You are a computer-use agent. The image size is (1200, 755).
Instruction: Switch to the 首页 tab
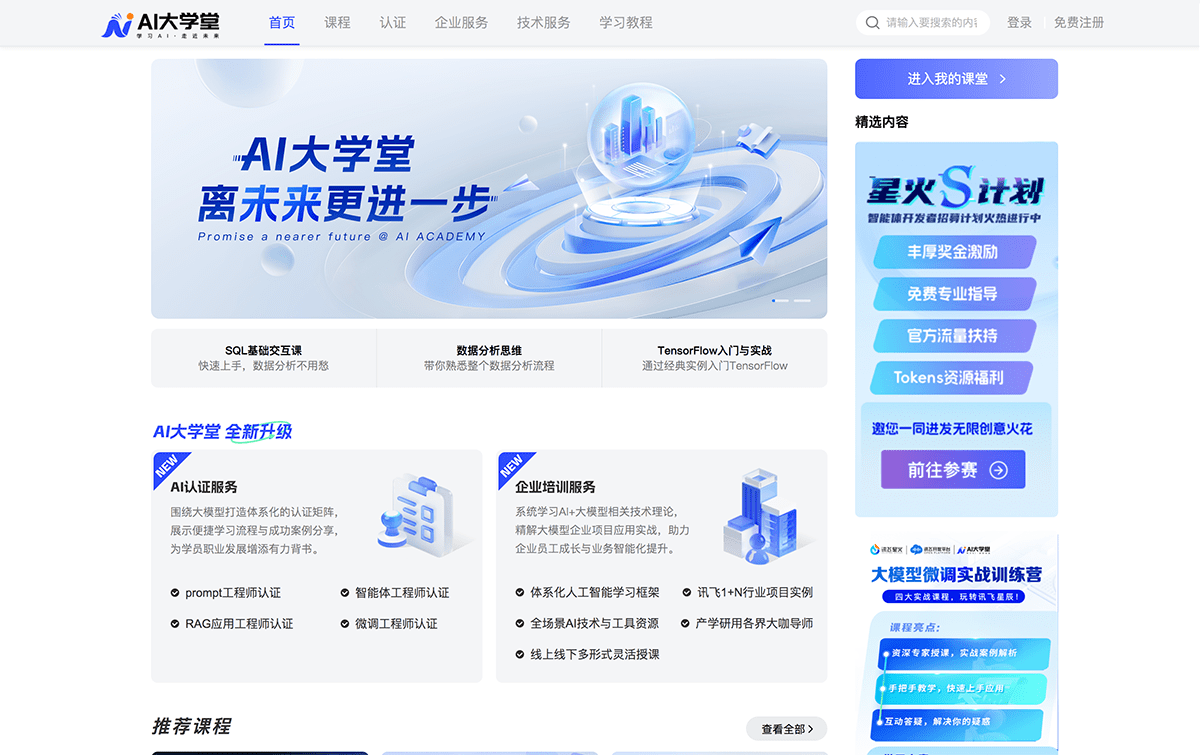(x=281, y=22)
